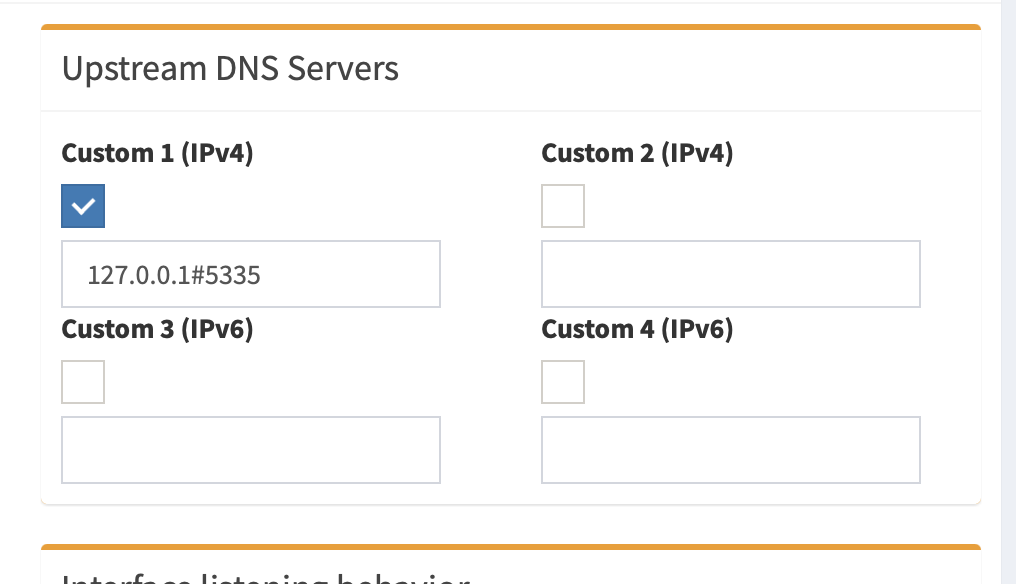The height and width of the screenshot is (584, 1016).
Task: Click the Custom 2 (IPv4) label
Action: (637, 153)
